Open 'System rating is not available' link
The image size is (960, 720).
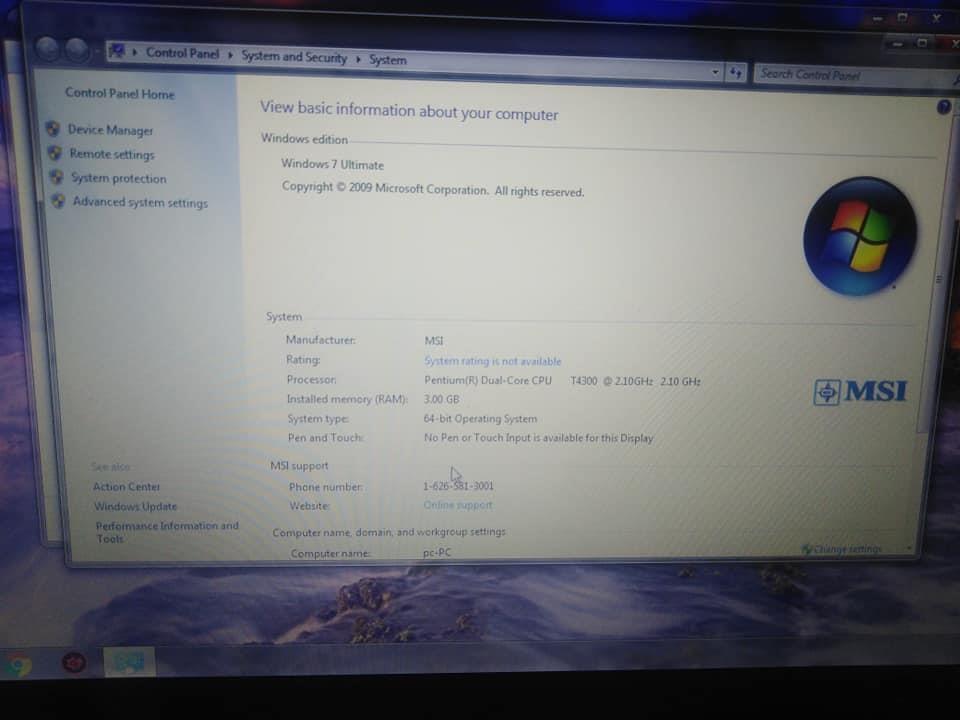[x=492, y=361]
